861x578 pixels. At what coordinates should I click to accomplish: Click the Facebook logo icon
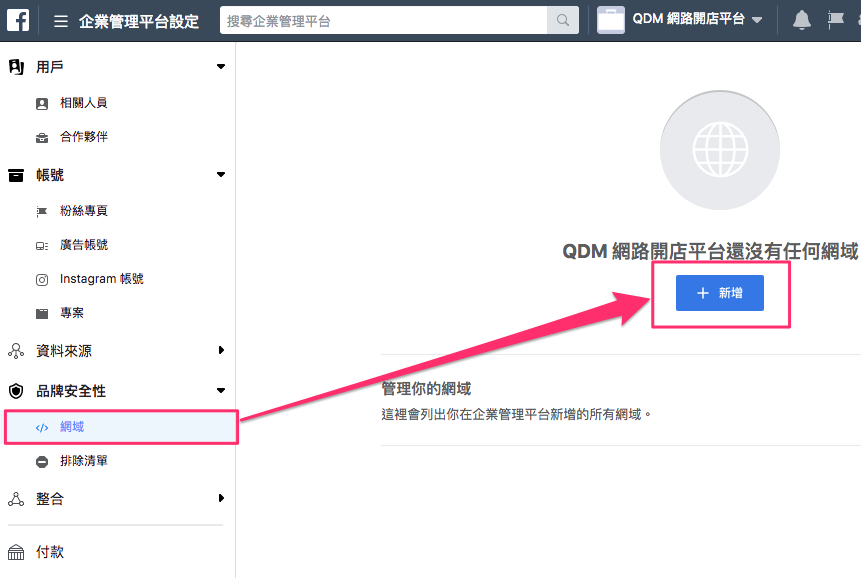coord(18,21)
